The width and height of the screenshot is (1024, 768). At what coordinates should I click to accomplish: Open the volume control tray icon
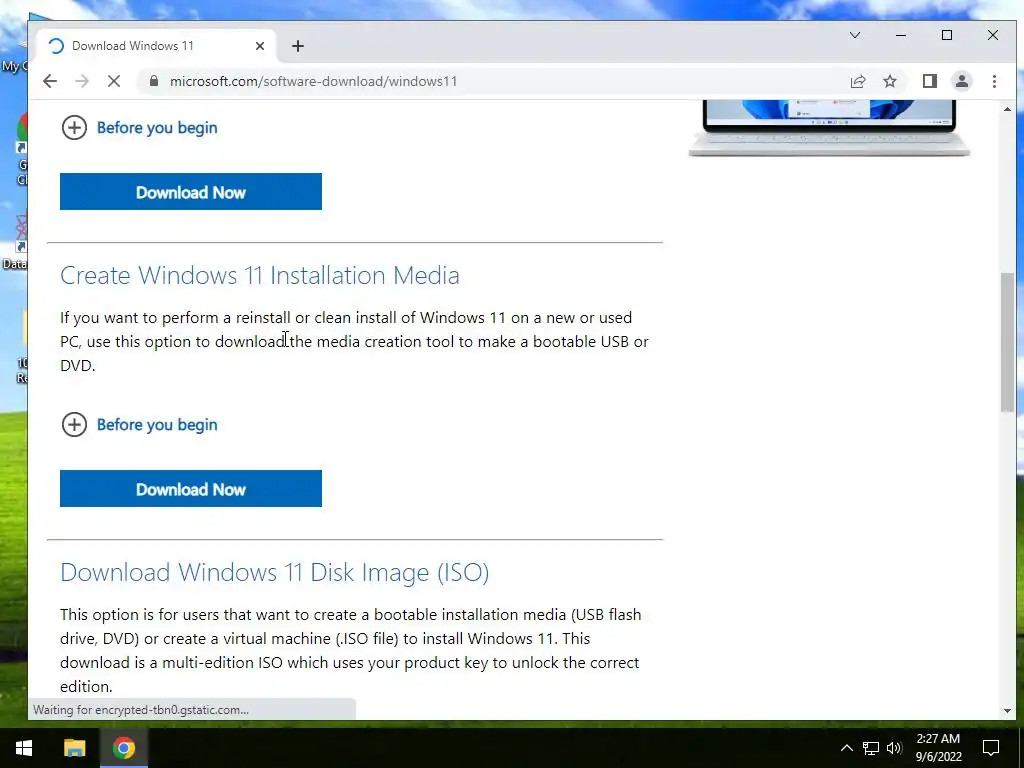(894, 748)
